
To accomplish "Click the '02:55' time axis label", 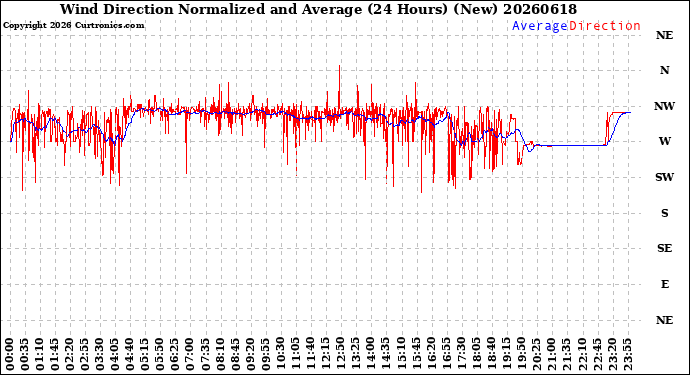I will point(85,355).
